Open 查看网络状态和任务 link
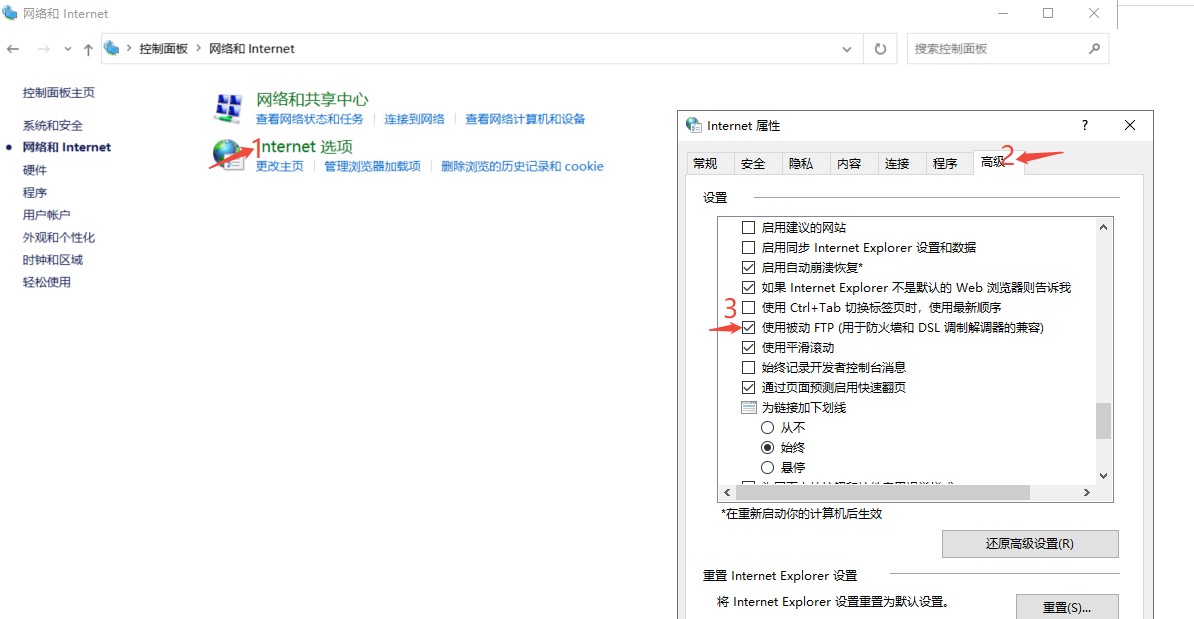This screenshot has width=1194, height=619. [x=310, y=119]
